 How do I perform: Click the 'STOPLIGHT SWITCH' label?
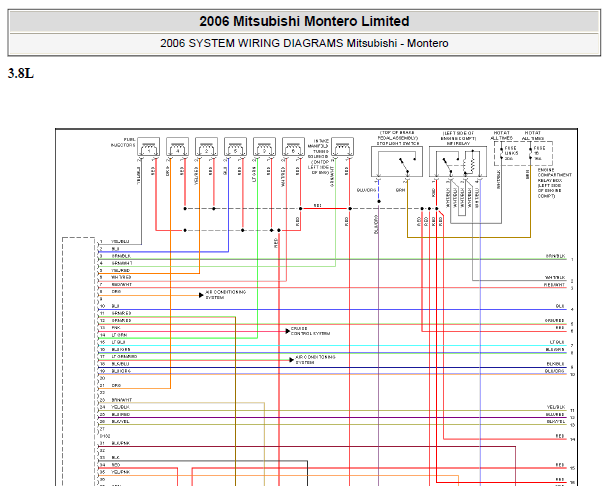coord(398,144)
